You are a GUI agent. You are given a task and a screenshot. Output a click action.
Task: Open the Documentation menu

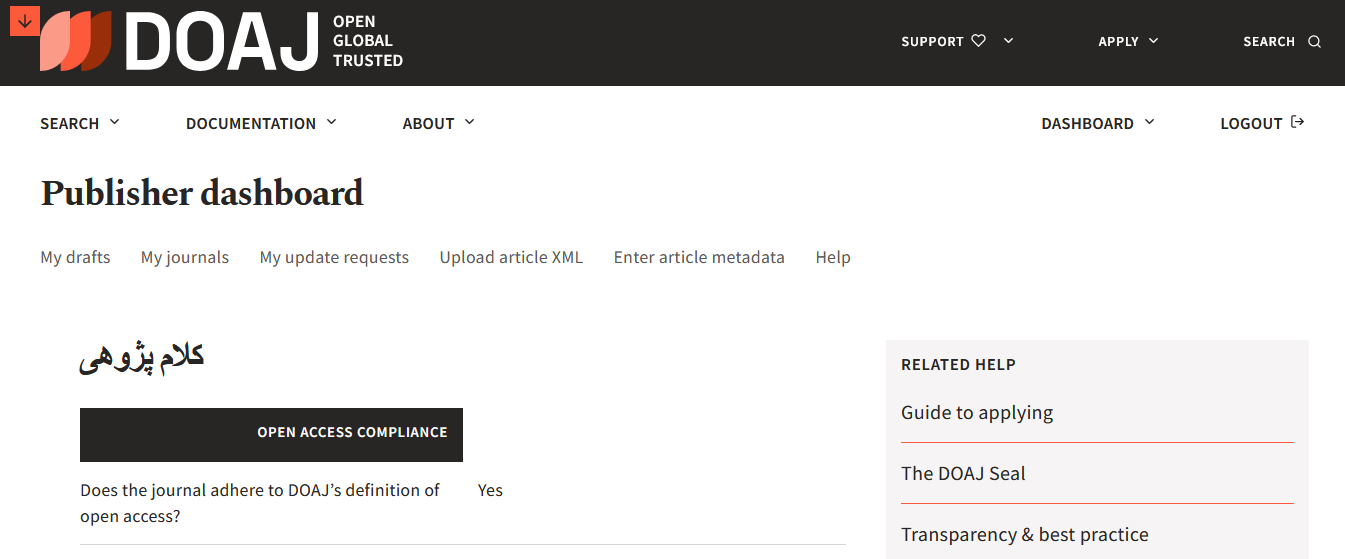(261, 123)
